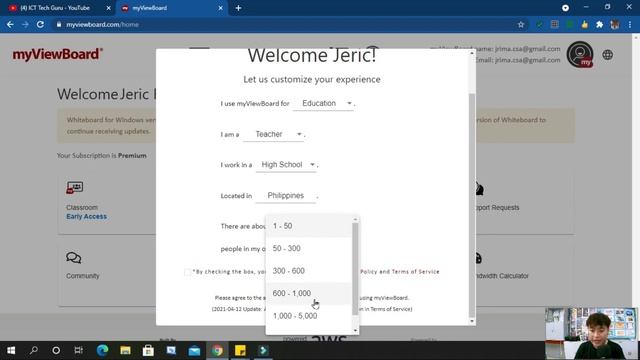This screenshot has width=640, height=360.
Task: Bookmark this page with the star
Action: click(521, 24)
